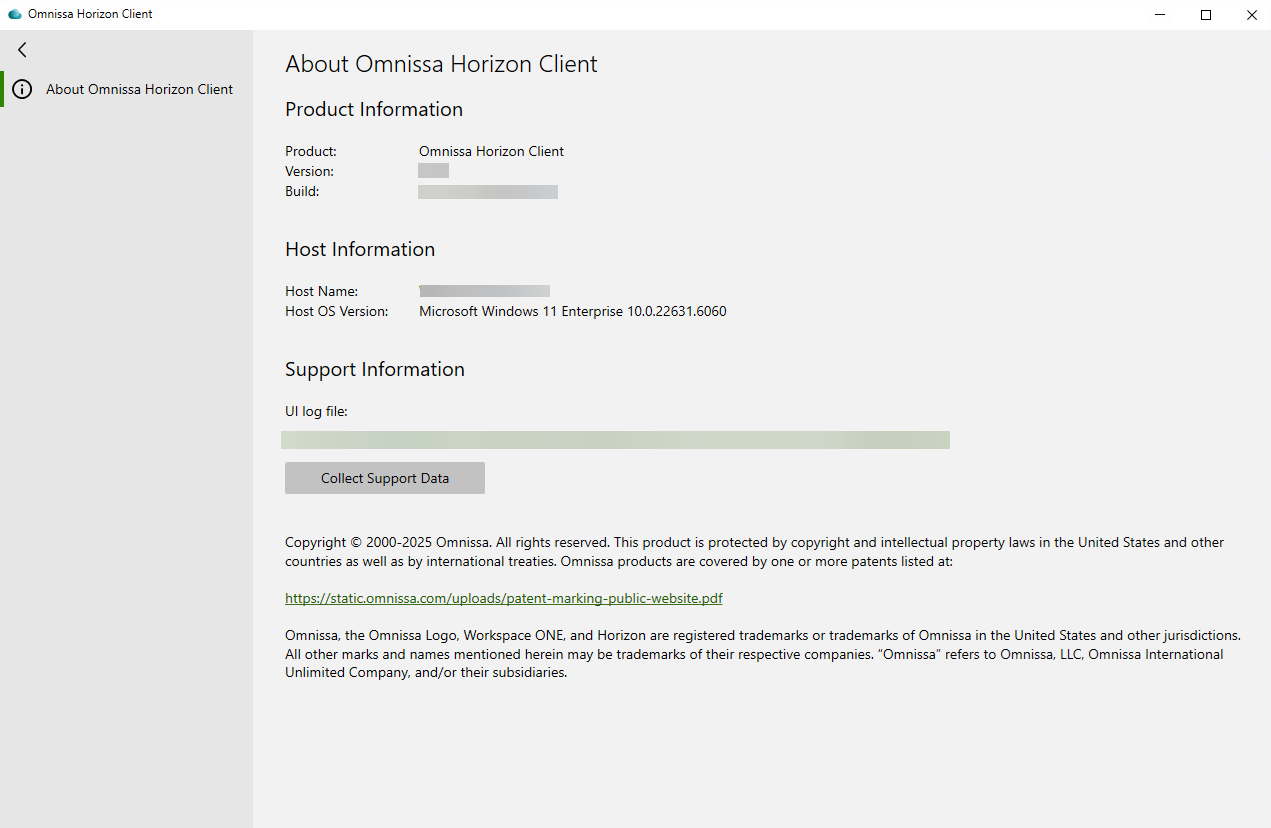Image resolution: width=1271 pixels, height=828 pixels.
Task: Click the Collect Support Data button
Action: point(385,478)
